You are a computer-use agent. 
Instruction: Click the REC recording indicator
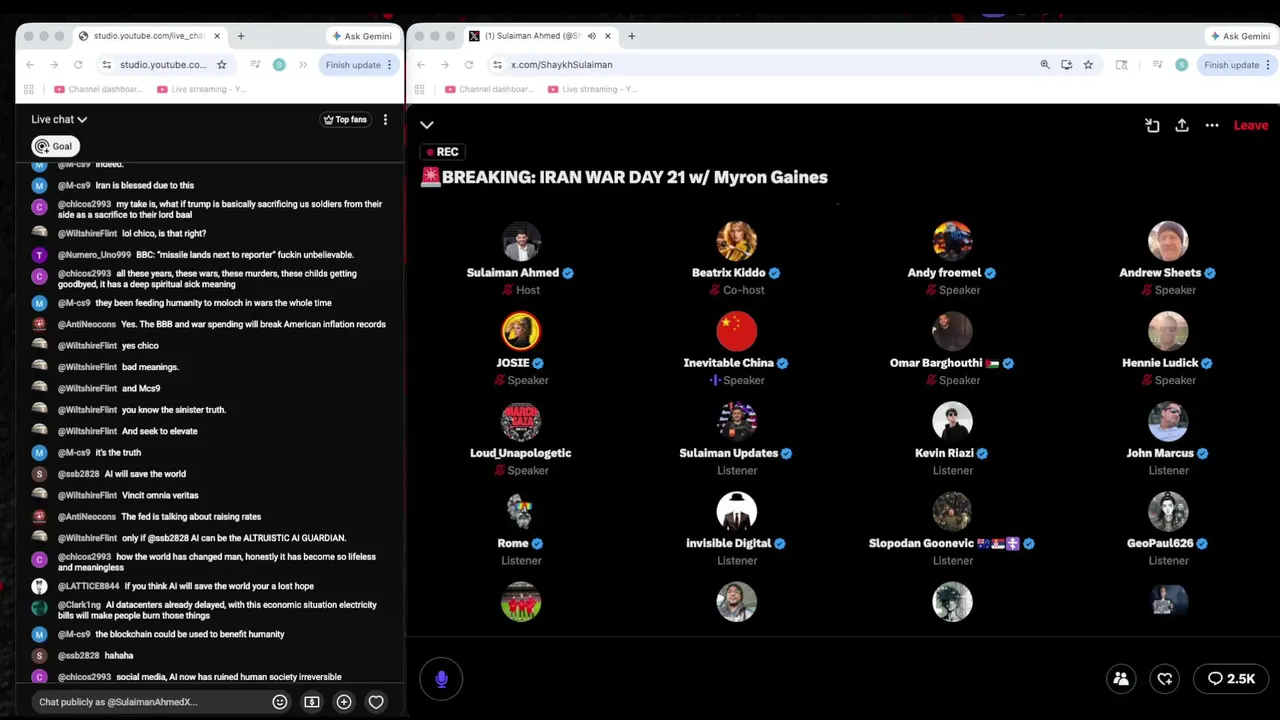point(441,152)
